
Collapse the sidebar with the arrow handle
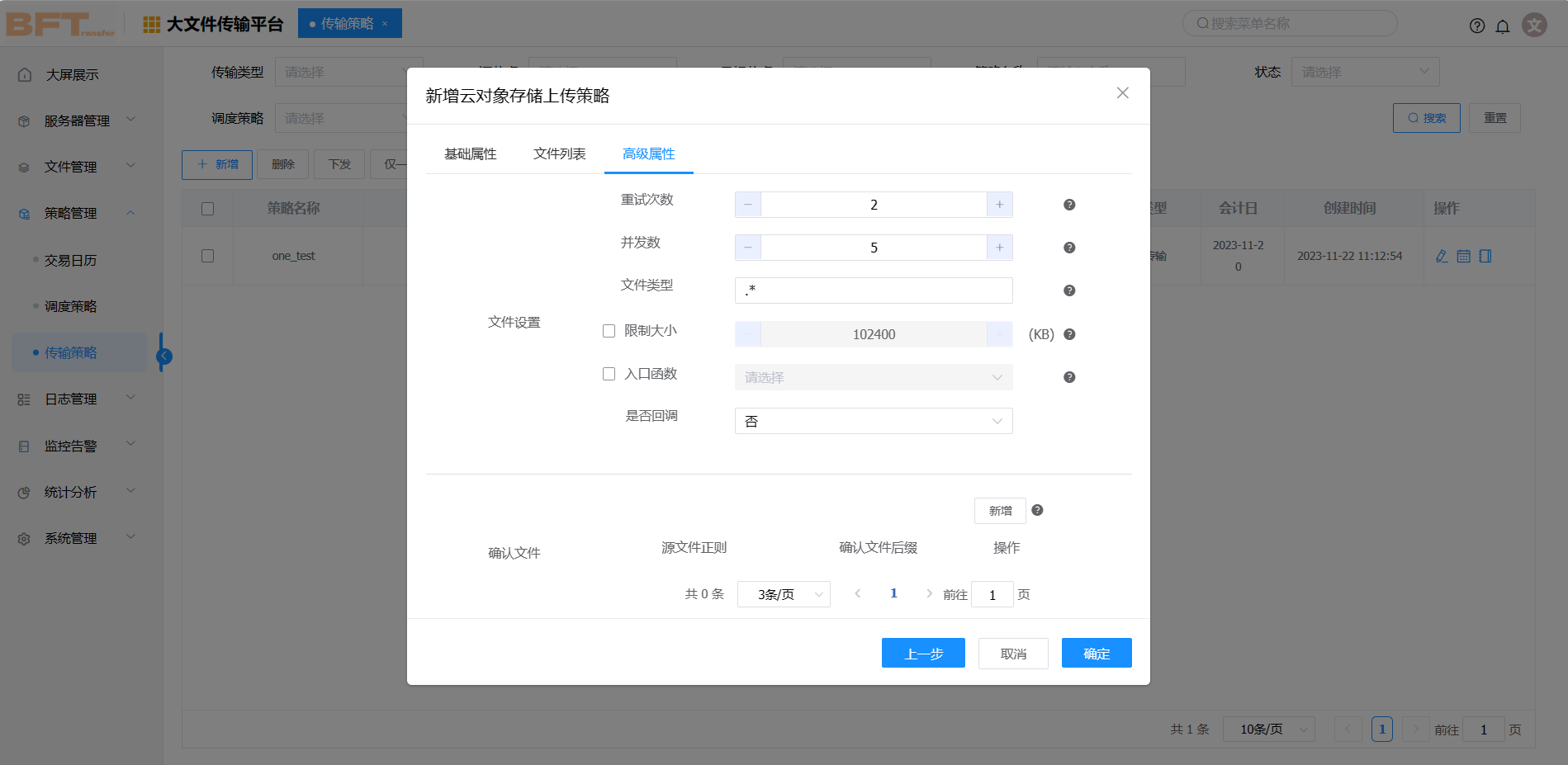[164, 356]
